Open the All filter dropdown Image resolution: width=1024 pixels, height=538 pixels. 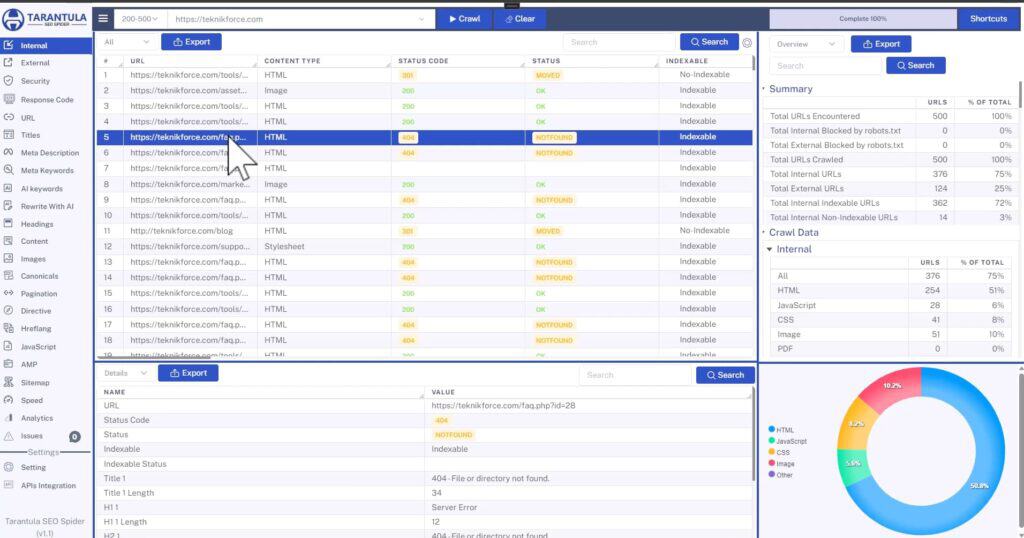coord(127,42)
